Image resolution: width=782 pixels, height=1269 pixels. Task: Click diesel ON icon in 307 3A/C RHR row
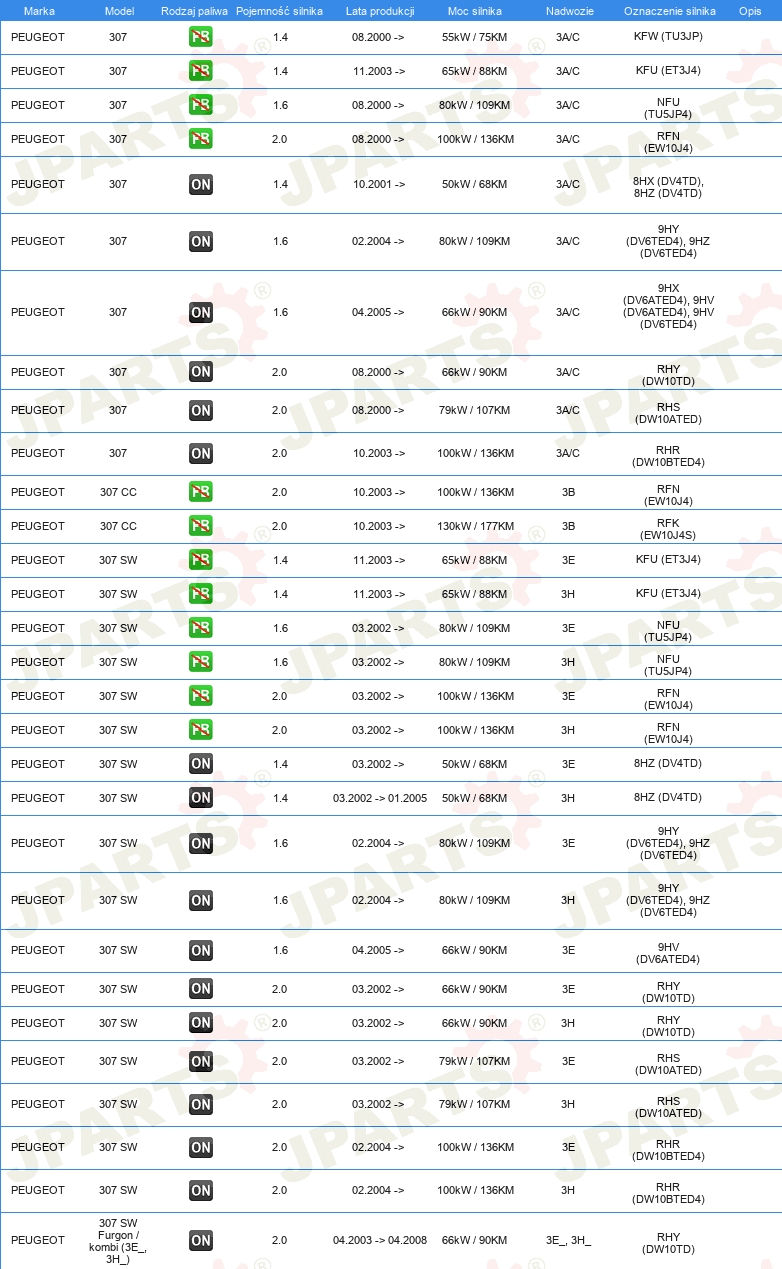point(200,453)
